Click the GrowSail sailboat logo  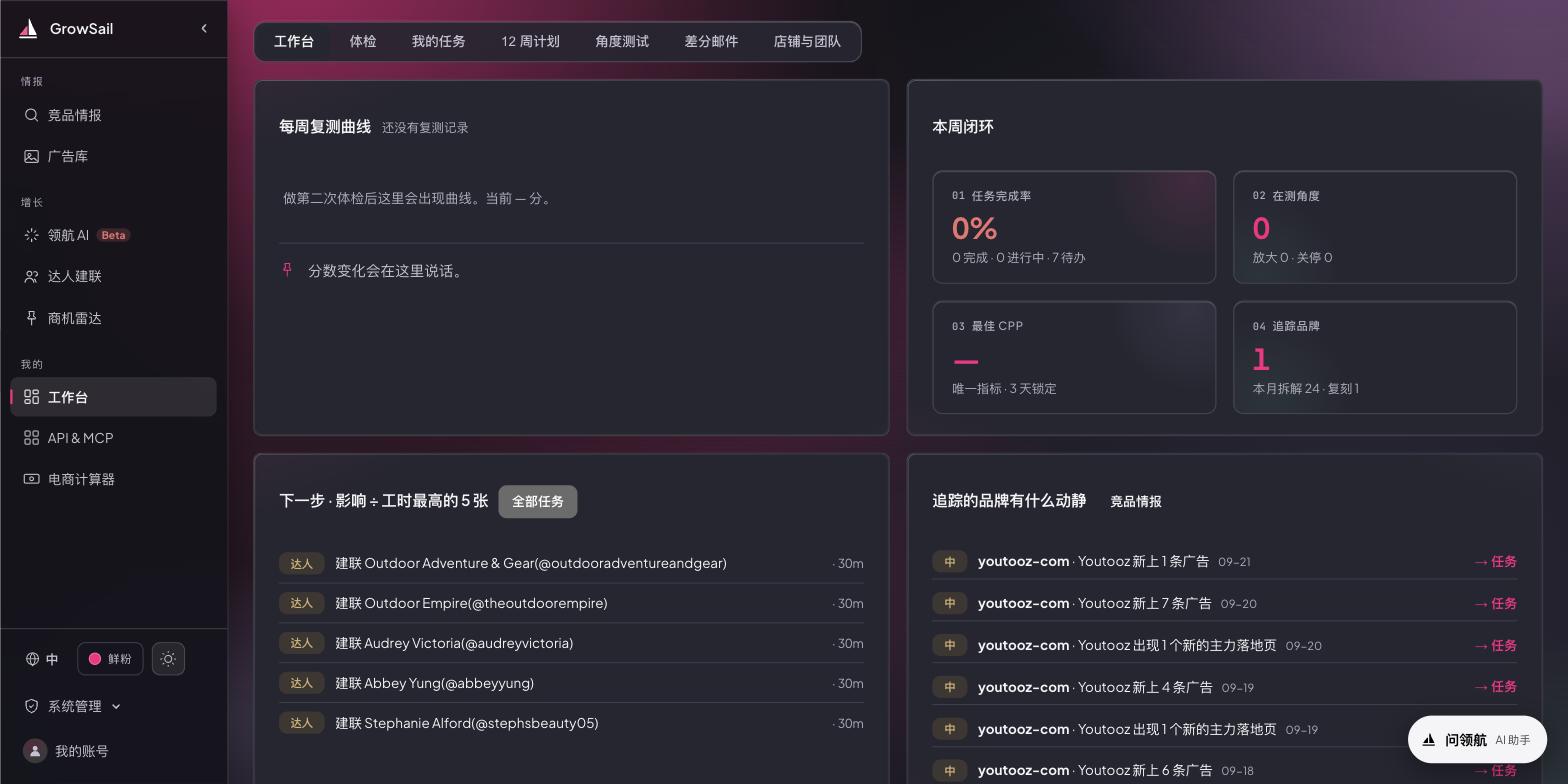point(29,29)
